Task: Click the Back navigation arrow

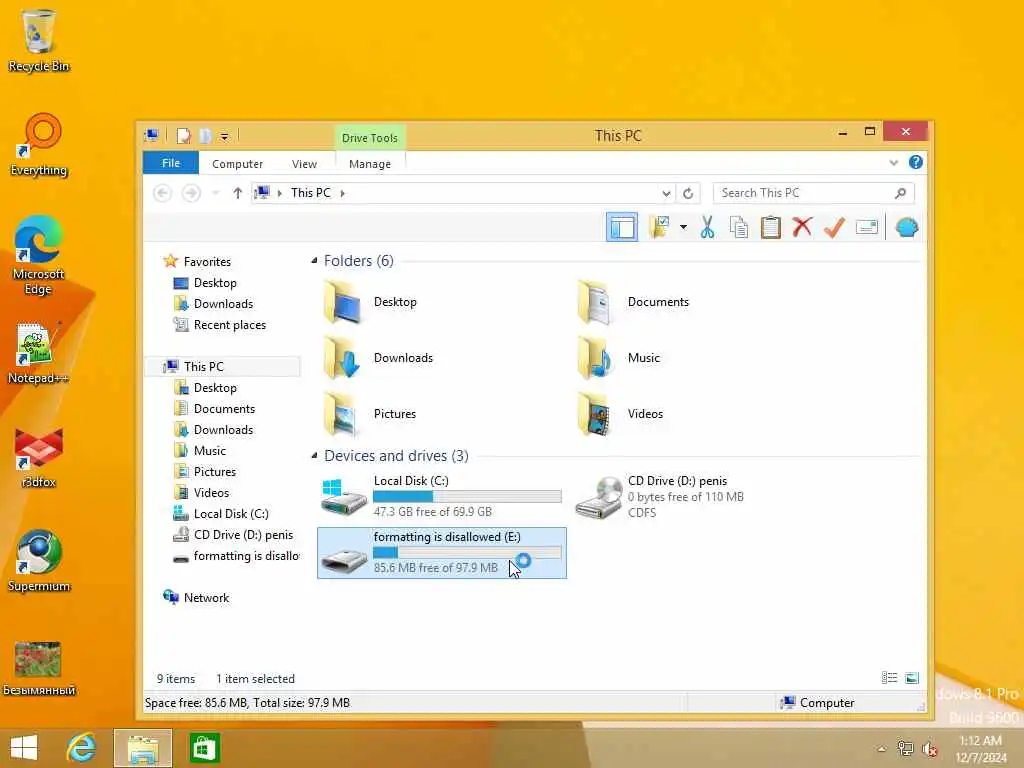Action: pyautogui.click(x=163, y=193)
